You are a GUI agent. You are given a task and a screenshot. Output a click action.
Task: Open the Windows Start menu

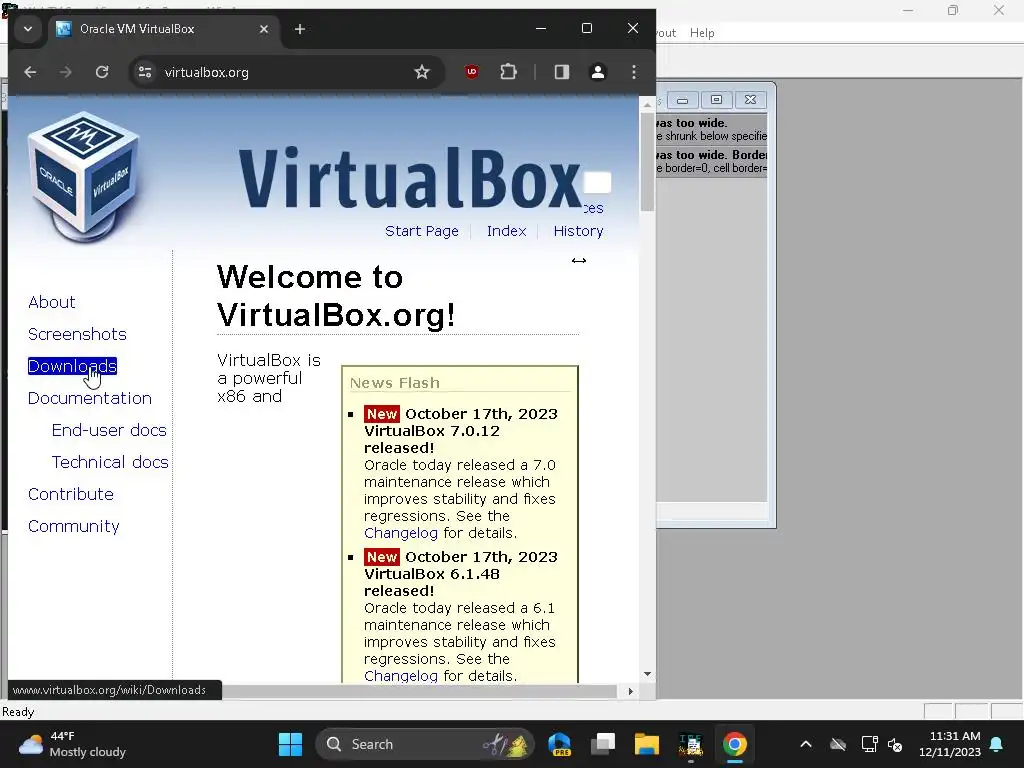pos(290,744)
